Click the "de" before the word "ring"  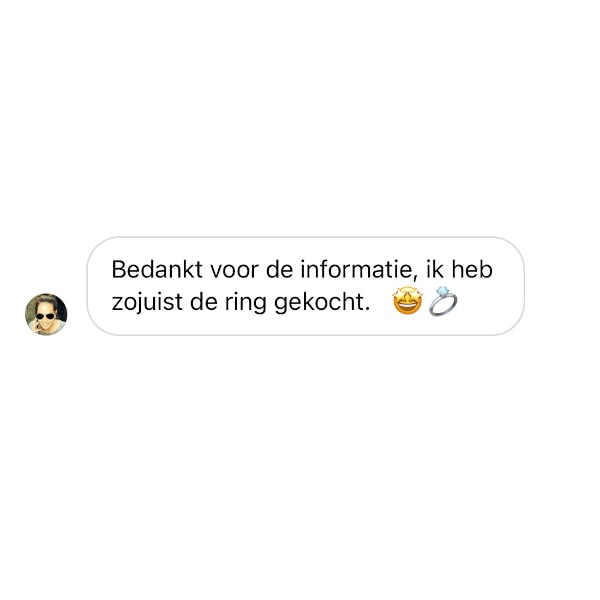click(x=204, y=302)
